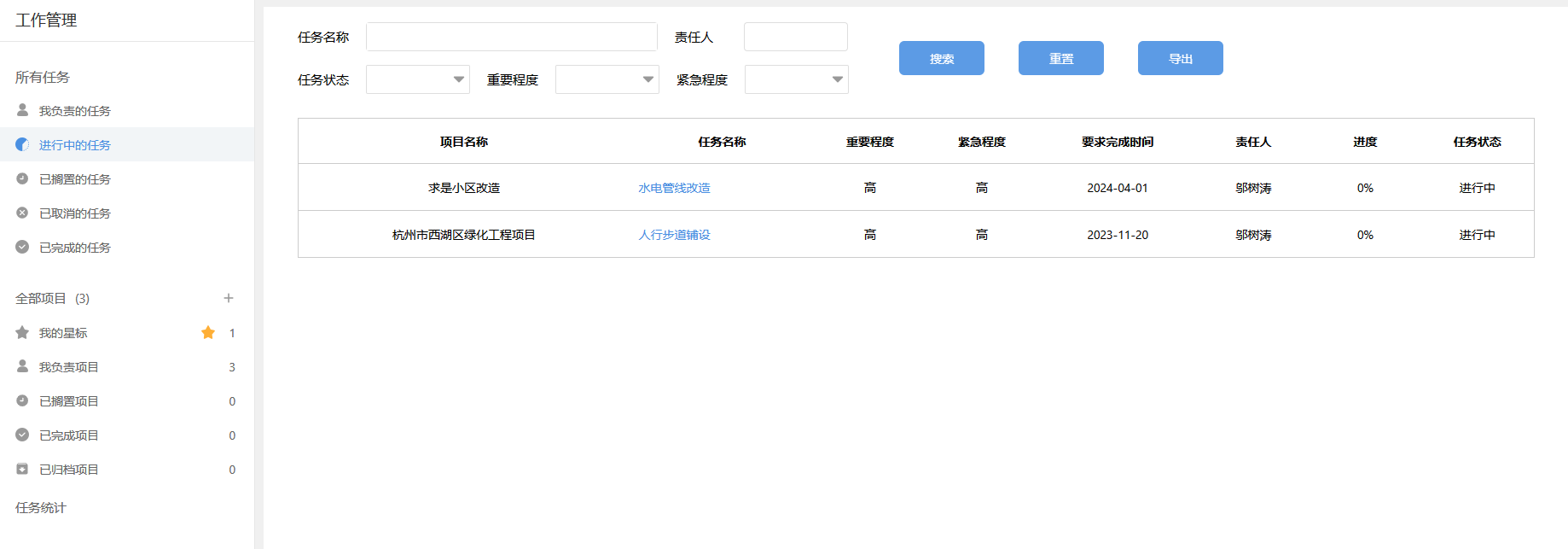1568x549 pixels.
Task: Open the 任务状态 dropdown
Action: (x=417, y=79)
